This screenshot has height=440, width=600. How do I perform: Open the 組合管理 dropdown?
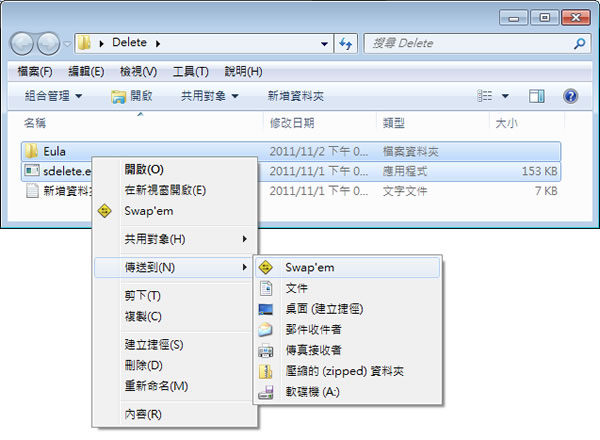[x=53, y=96]
